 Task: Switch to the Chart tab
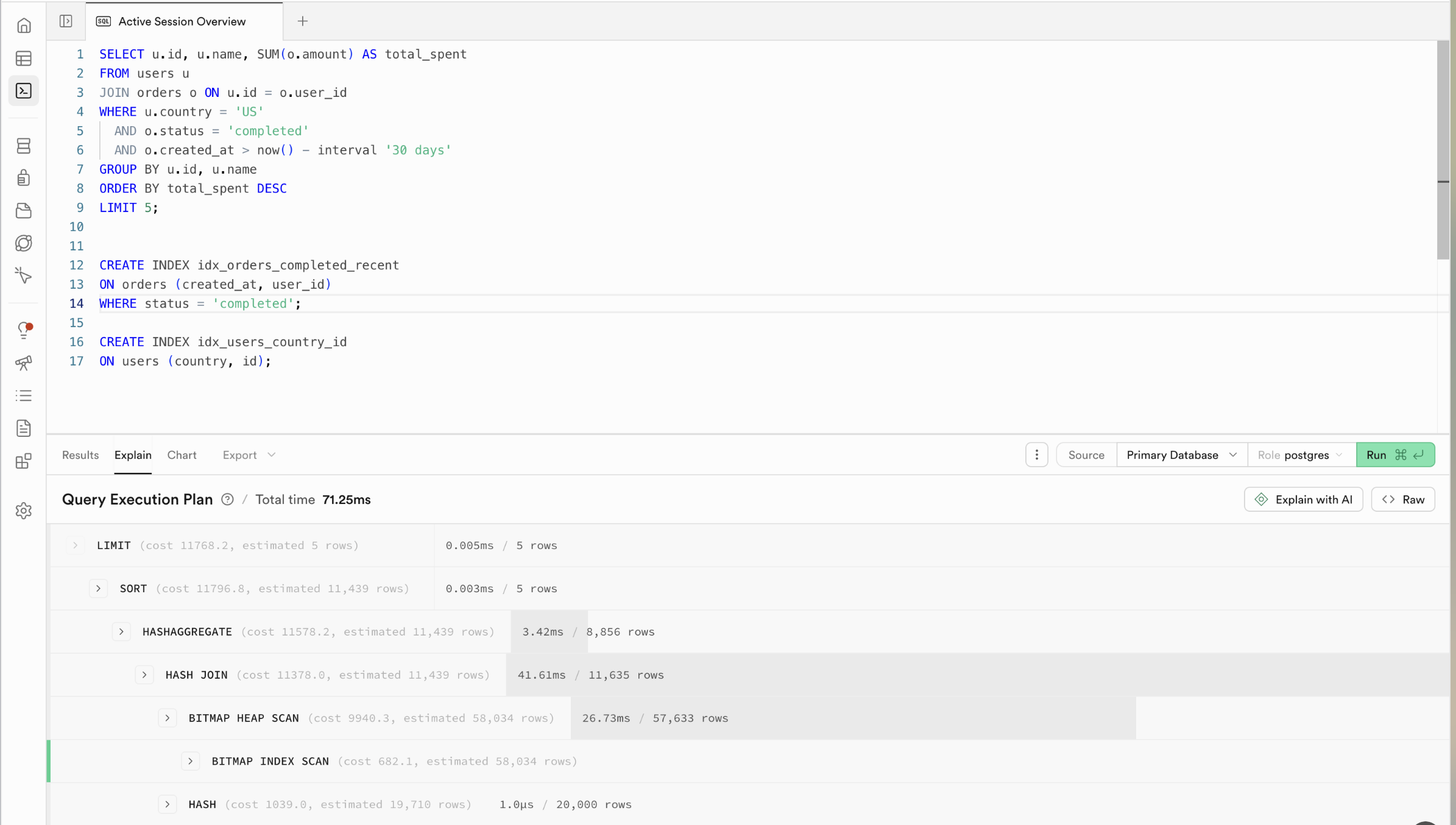click(182, 455)
